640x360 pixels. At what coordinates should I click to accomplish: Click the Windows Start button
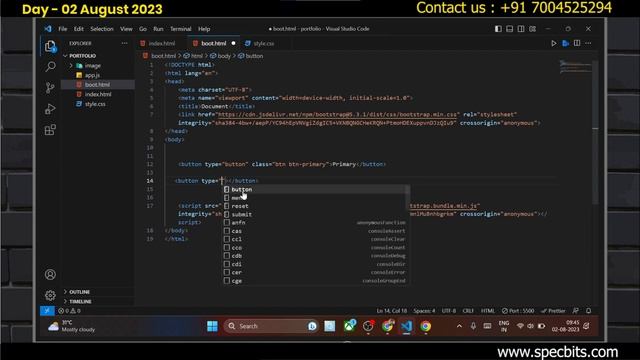point(212,326)
